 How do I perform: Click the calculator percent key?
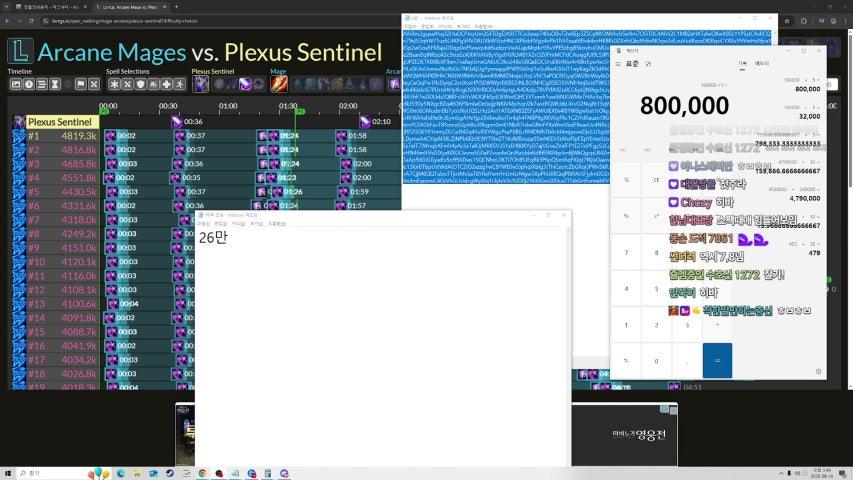click(626, 180)
